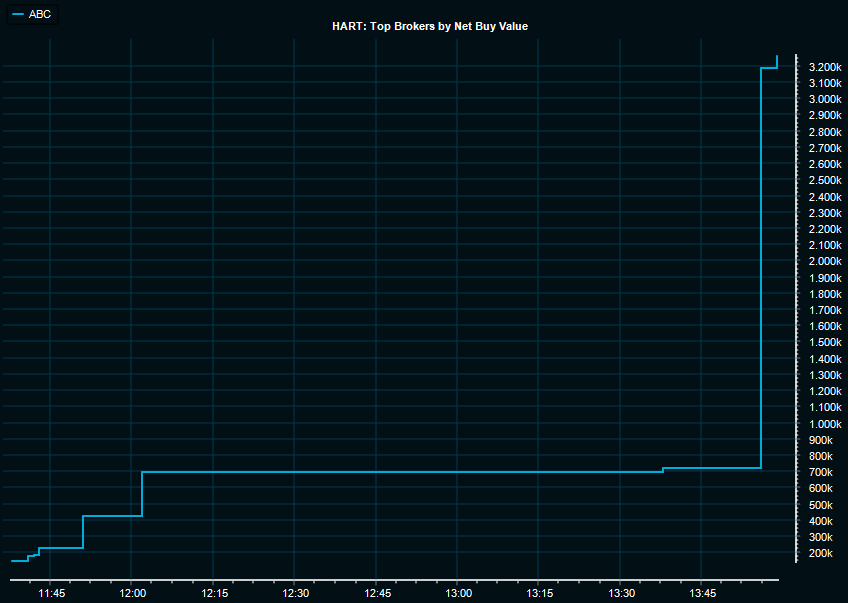
Task: Click the 12:15 x-axis tick label
Action: pos(214,593)
